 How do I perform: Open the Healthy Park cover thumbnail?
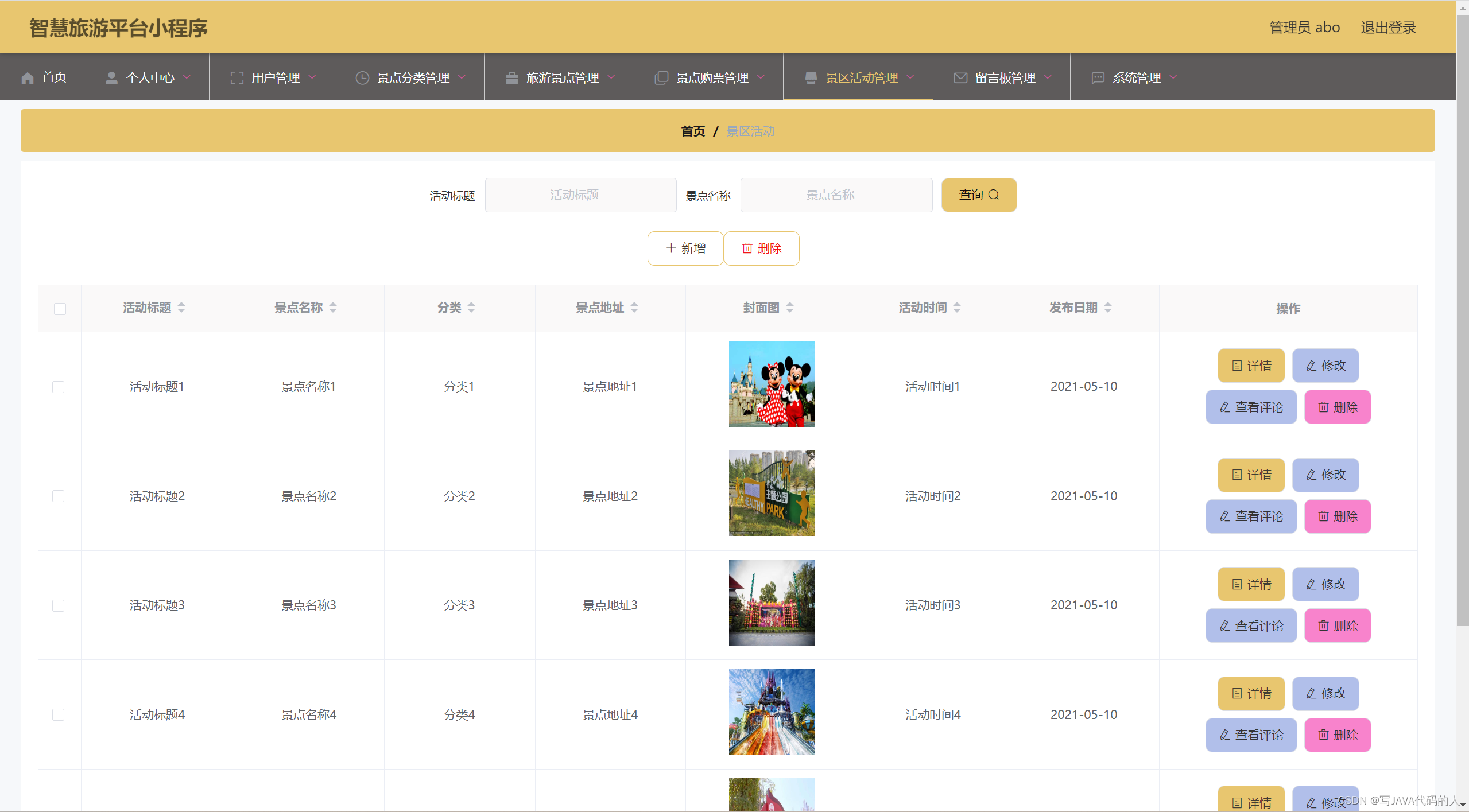click(772, 493)
